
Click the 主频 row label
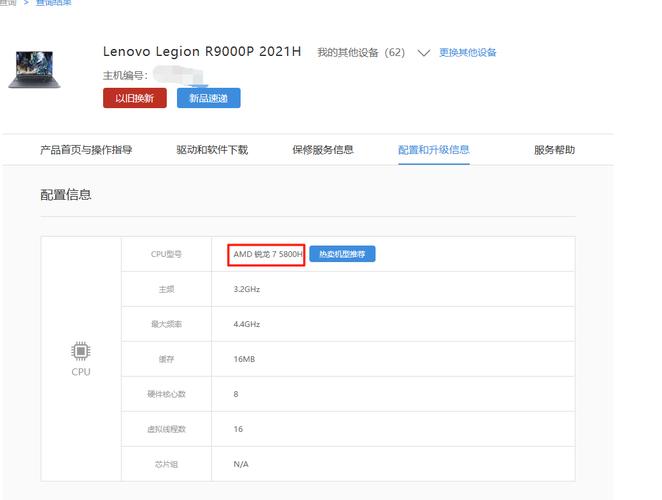166,289
